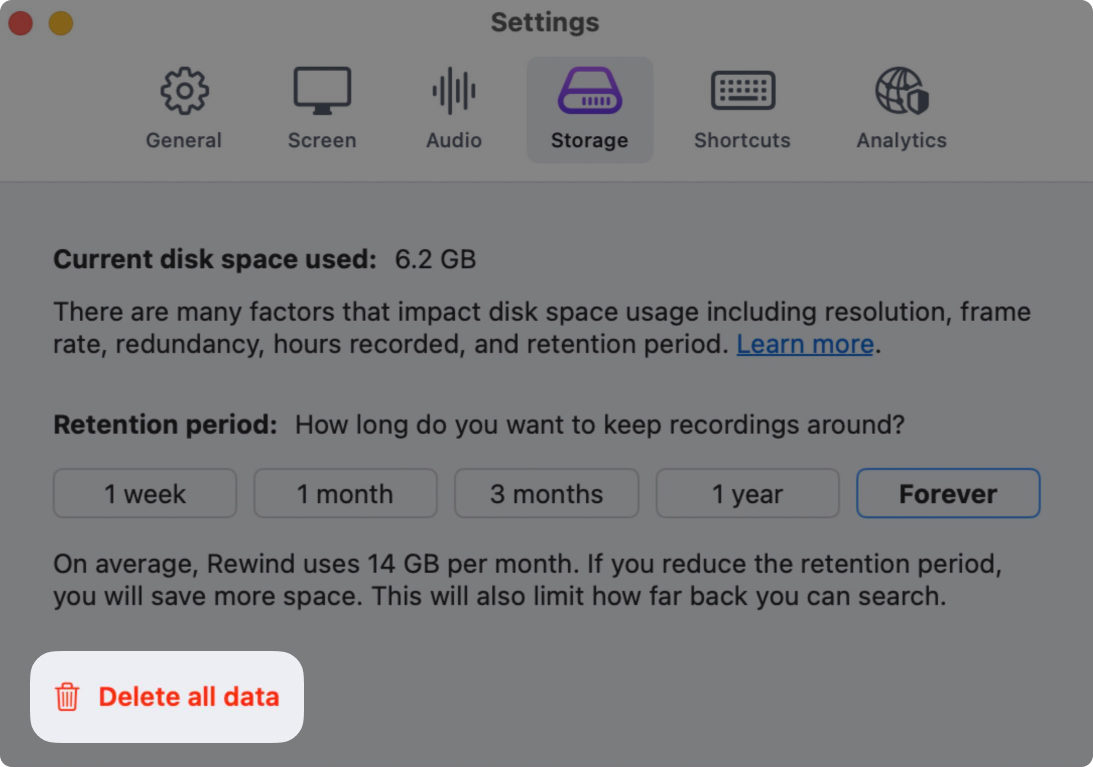Select the Forever retention option

(x=948, y=494)
